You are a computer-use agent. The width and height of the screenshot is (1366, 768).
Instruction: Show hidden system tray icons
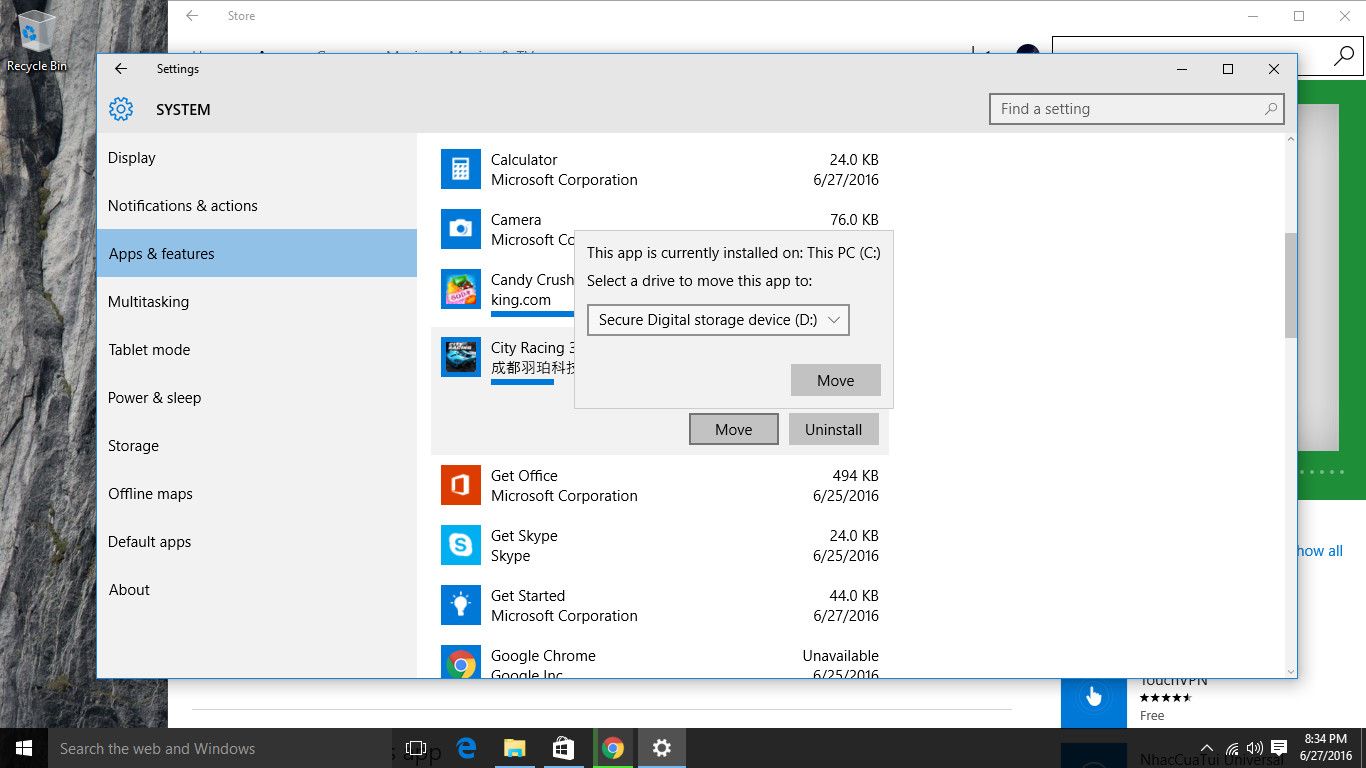pos(1207,748)
